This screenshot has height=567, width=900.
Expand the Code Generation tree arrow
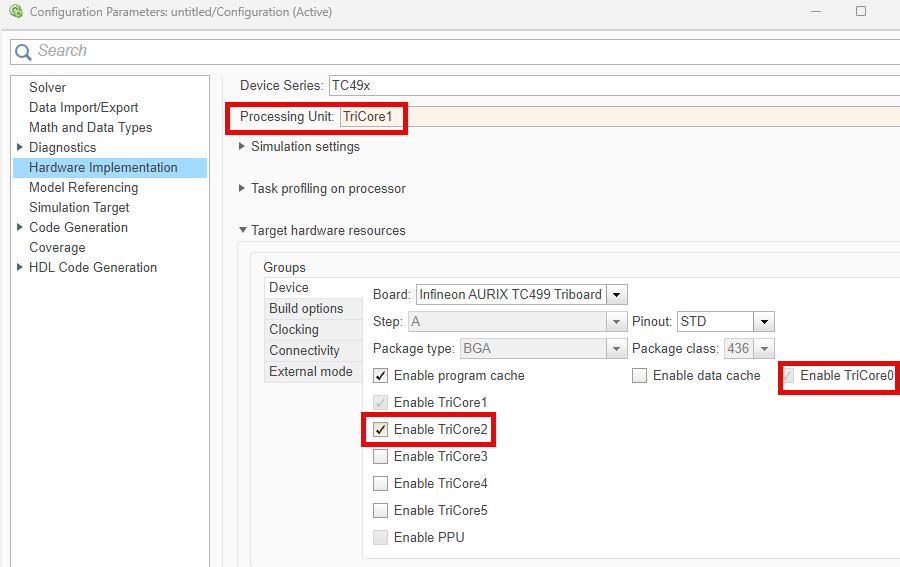click(x=20, y=228)
